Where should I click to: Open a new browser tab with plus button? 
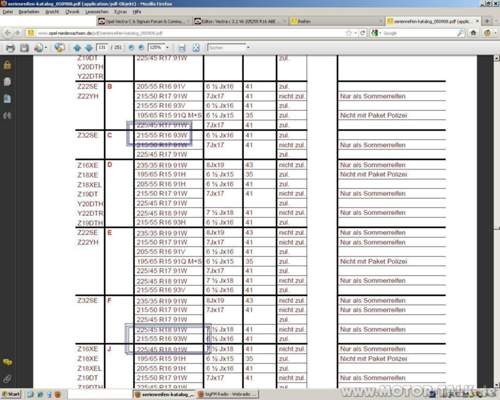pyautogui.click(x=487, y=21)
